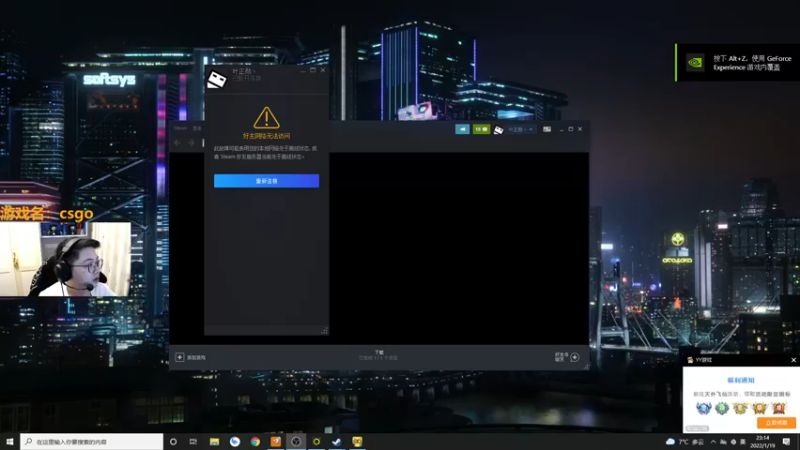Open the orange question mark app on taskbar

276,441
